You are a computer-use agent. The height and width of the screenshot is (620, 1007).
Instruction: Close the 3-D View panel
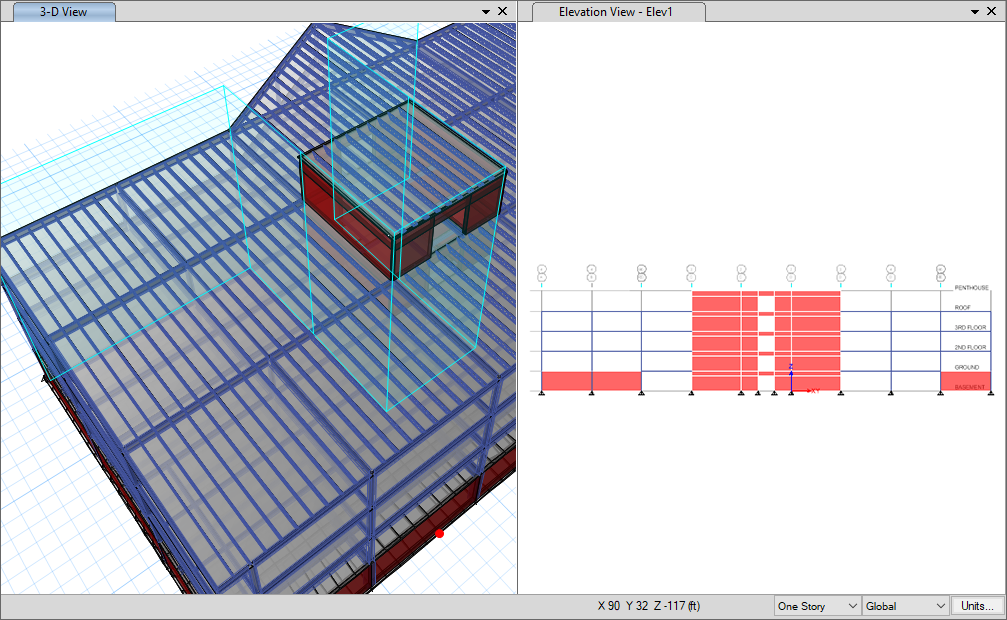(x=503, y=11)
